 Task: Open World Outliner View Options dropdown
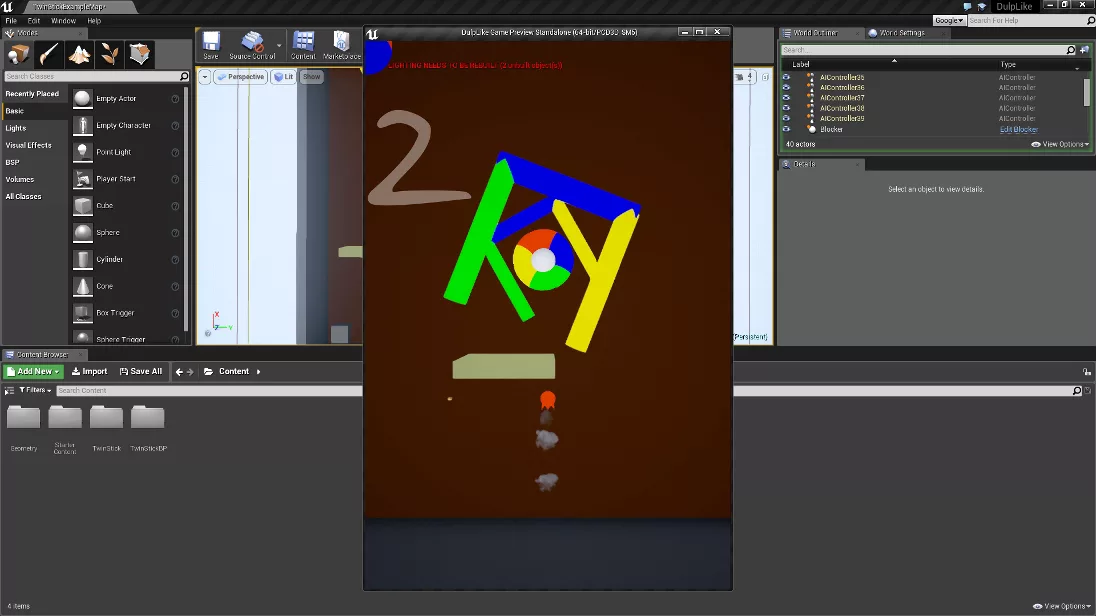[x=1060, y=144]
